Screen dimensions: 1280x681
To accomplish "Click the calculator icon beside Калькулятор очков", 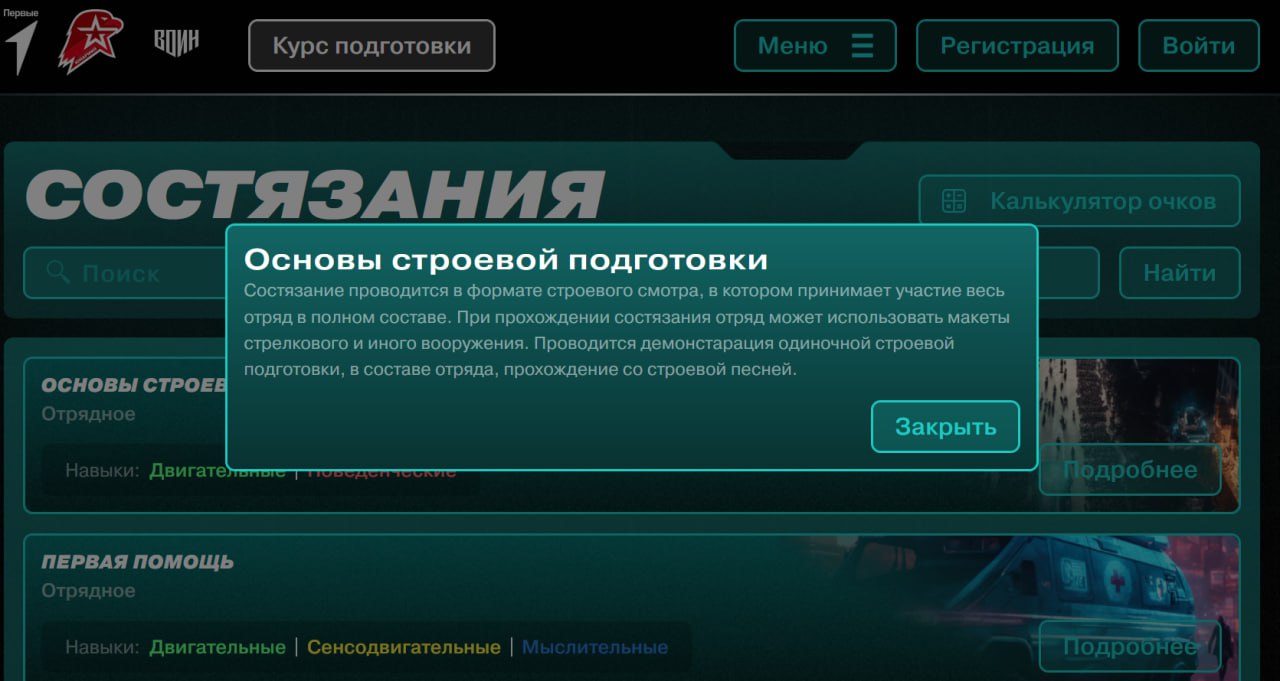I will point(954,201).
